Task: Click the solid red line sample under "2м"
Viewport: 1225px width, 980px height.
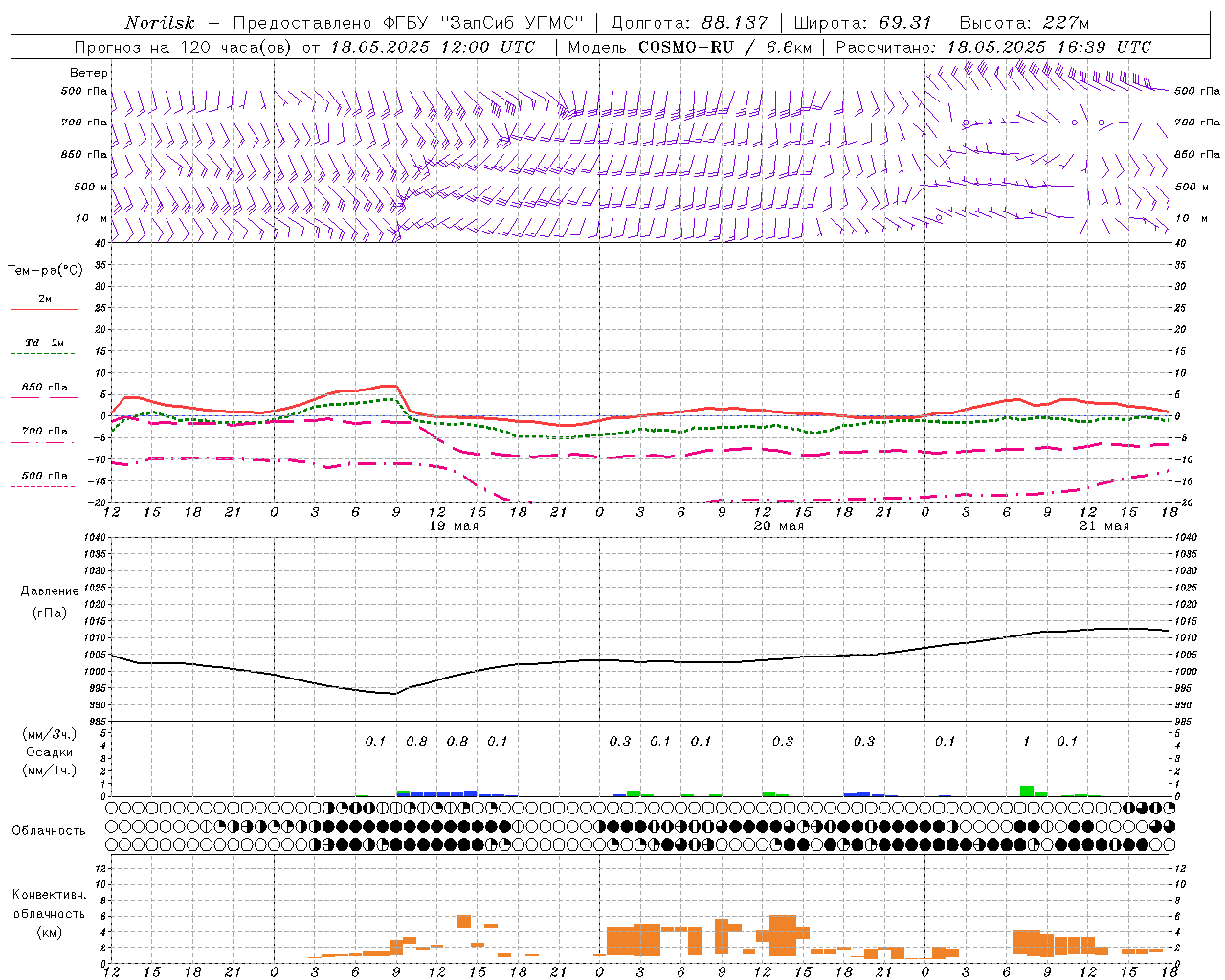Action: click(44, 309)
